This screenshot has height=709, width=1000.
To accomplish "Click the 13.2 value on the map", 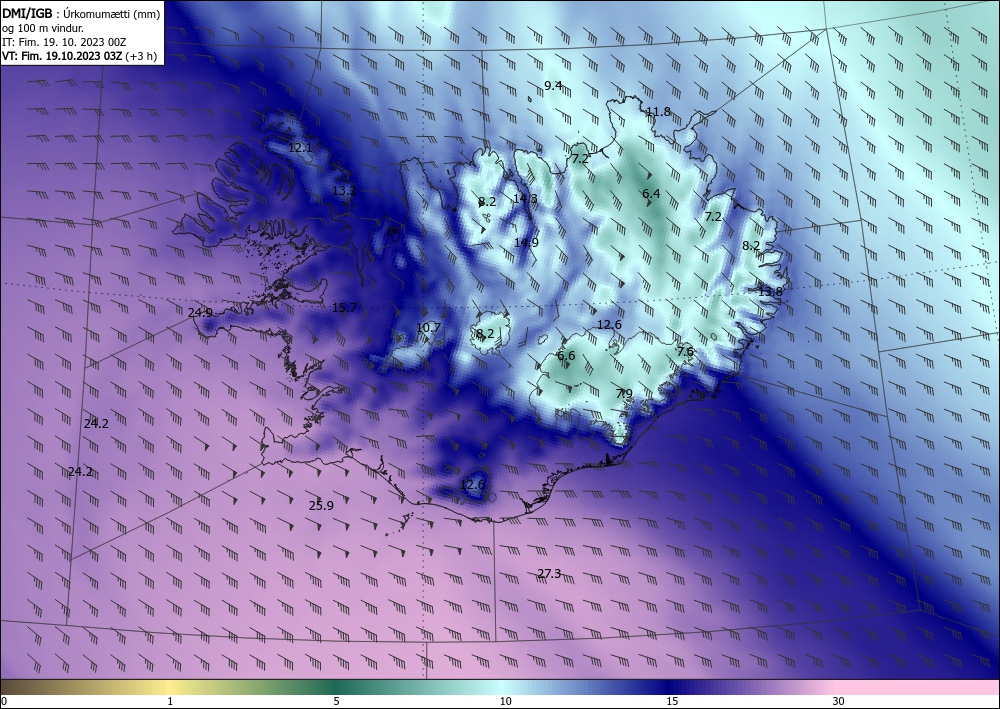I will 344,191.
